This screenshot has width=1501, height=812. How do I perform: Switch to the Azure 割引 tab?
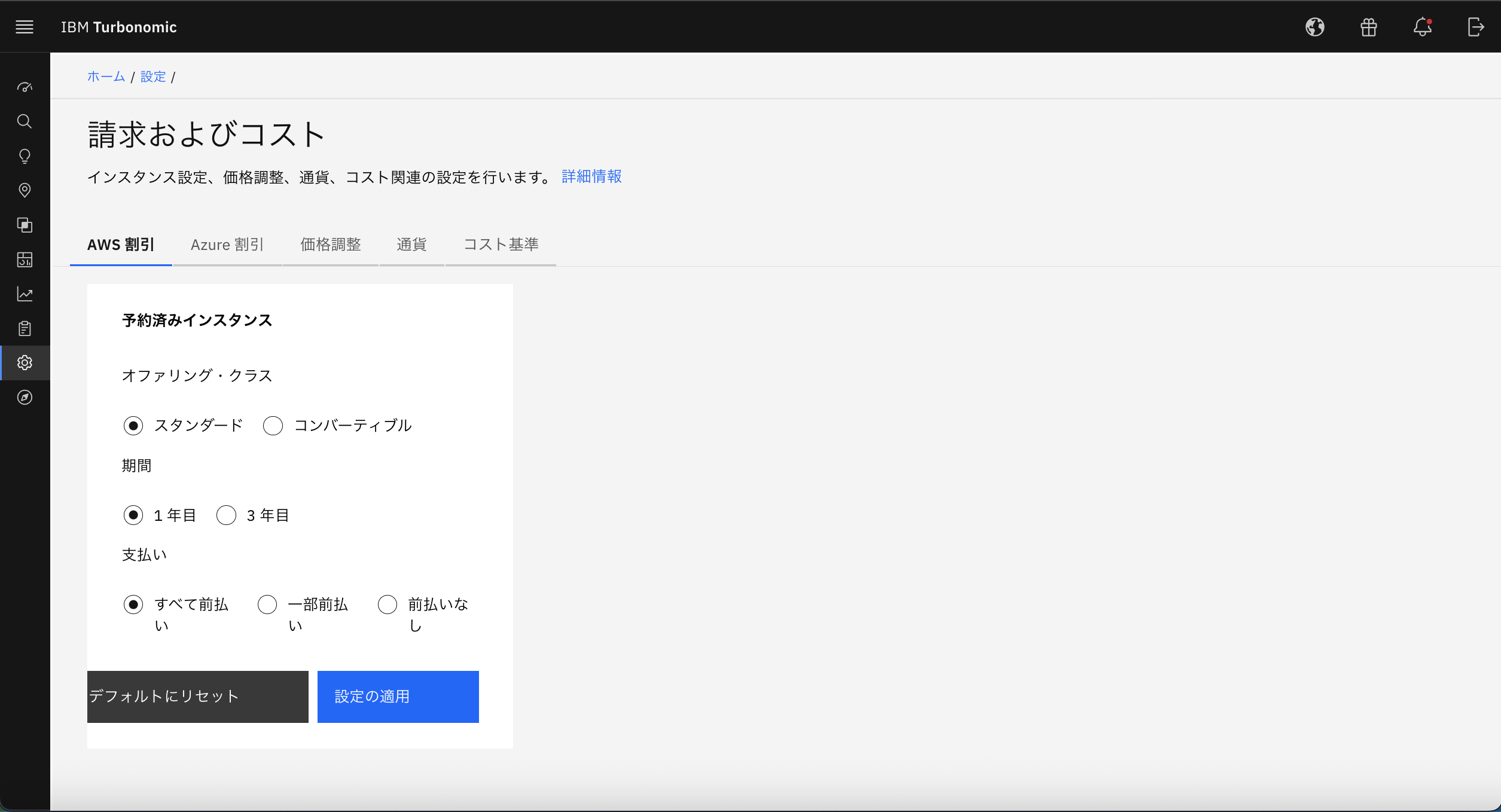(x=227, y=245)
